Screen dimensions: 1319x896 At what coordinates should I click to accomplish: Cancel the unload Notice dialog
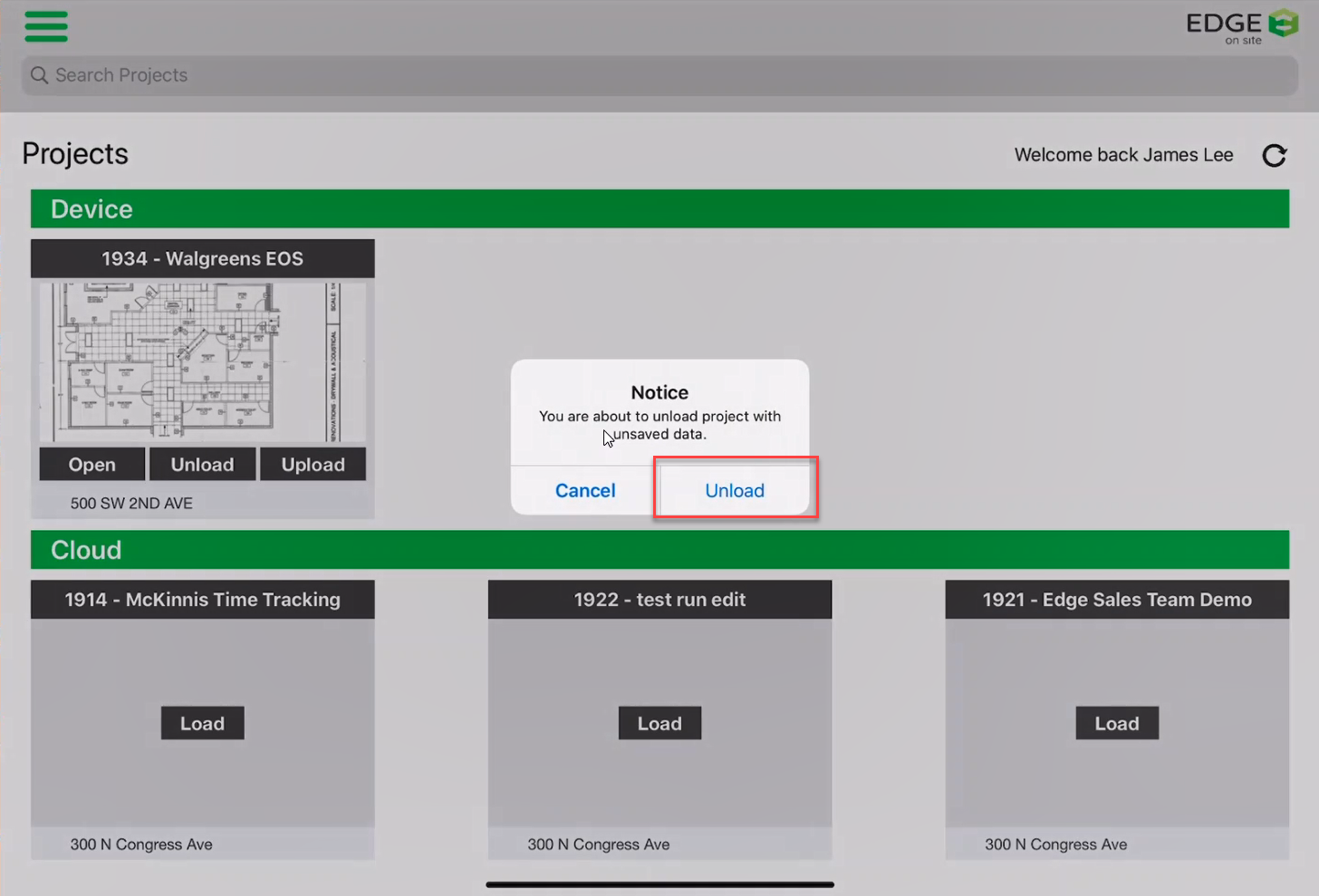pos(585,490)
